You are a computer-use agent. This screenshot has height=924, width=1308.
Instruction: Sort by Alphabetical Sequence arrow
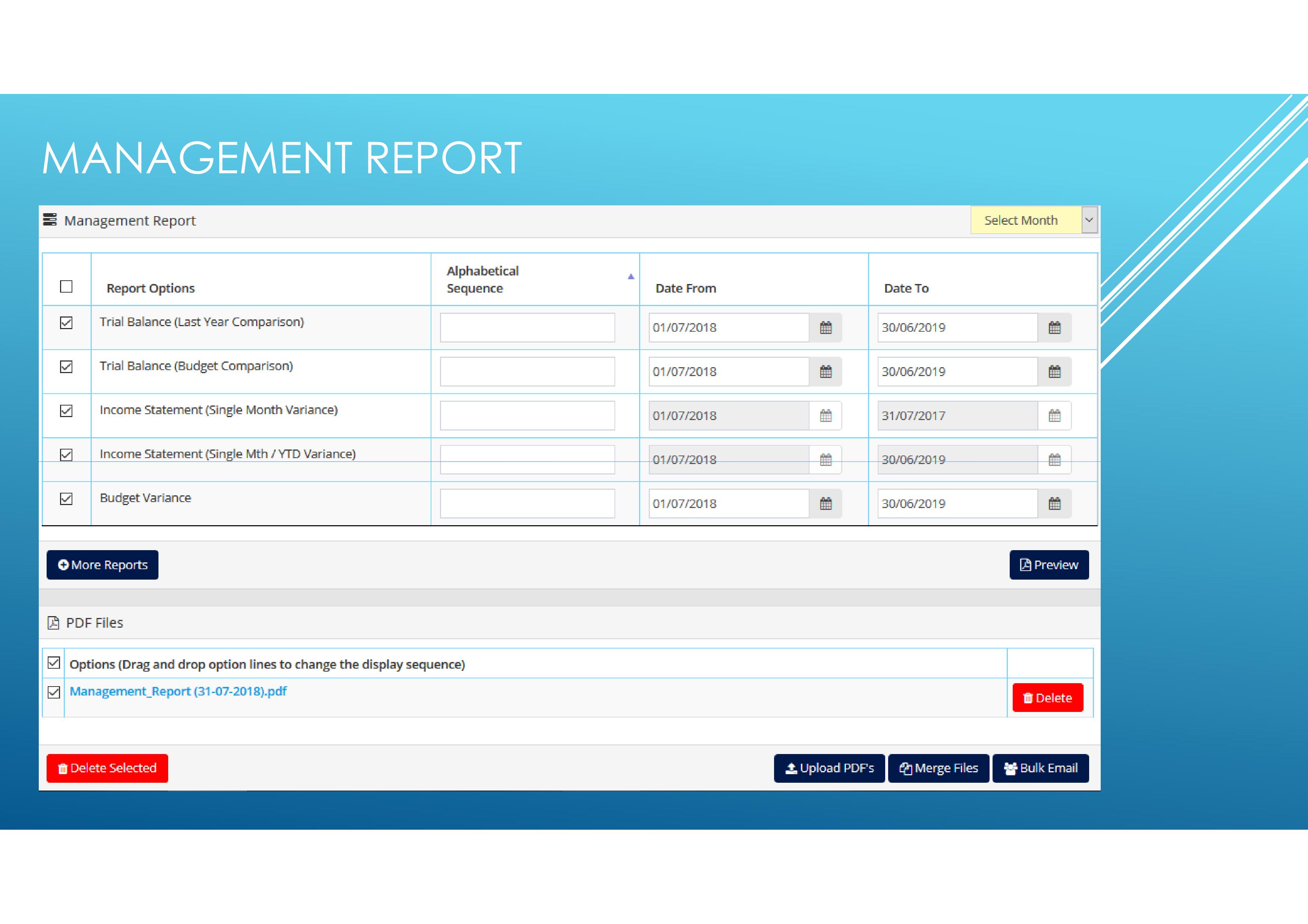click(x=631, y=276)
